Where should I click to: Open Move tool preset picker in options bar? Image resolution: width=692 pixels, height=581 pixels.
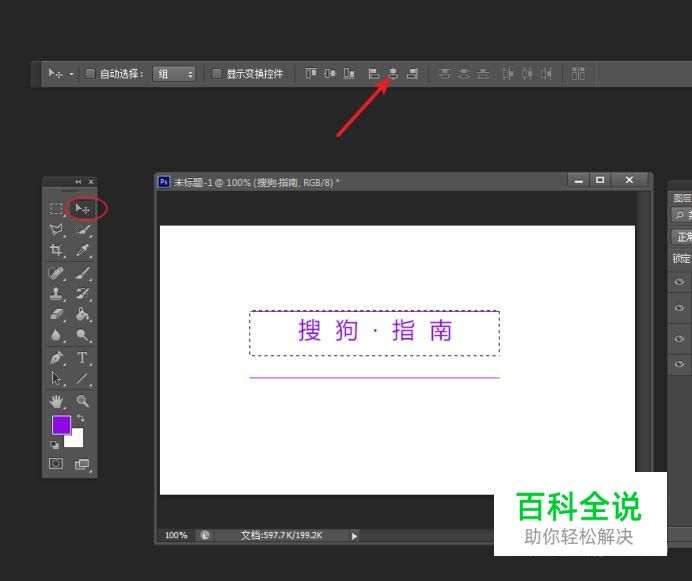click(x=71, y=74)
